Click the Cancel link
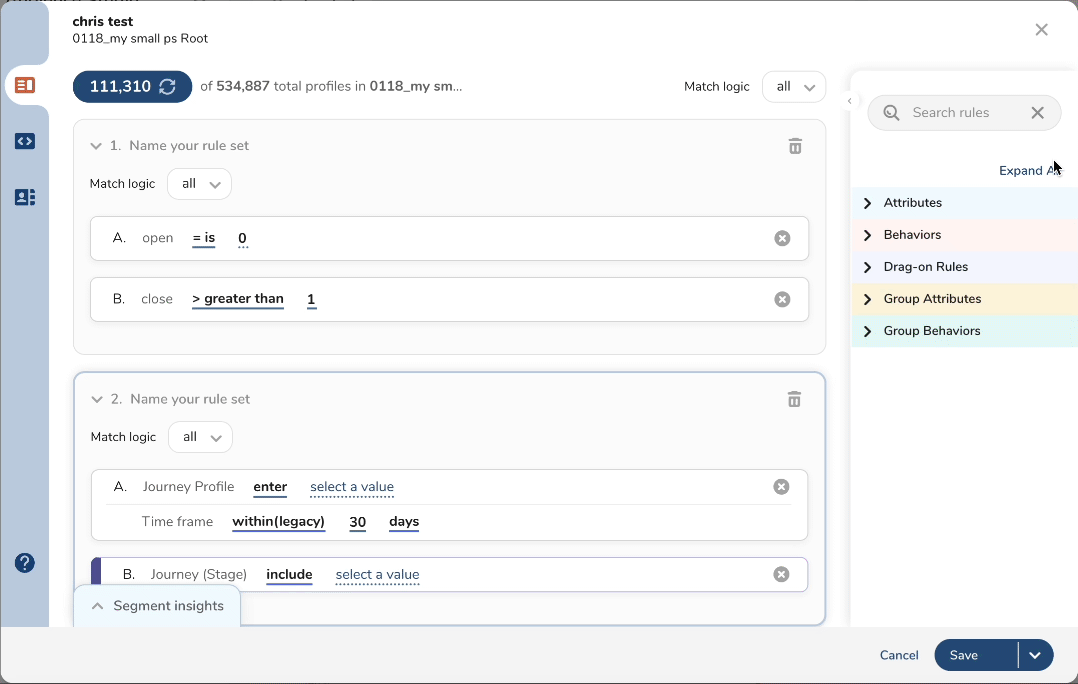This screenshot has width=1078, height=684. coord(899,655)
